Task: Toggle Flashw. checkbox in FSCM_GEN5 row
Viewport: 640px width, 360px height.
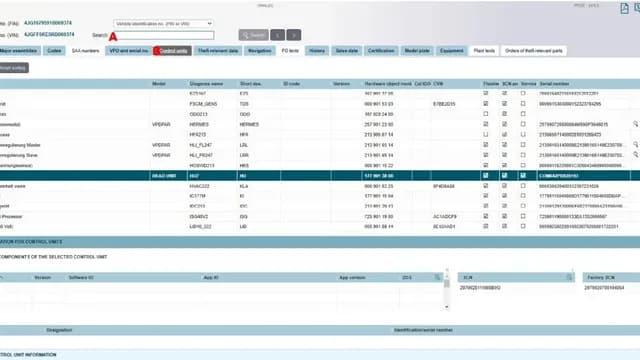Action: tap(486, 104)
